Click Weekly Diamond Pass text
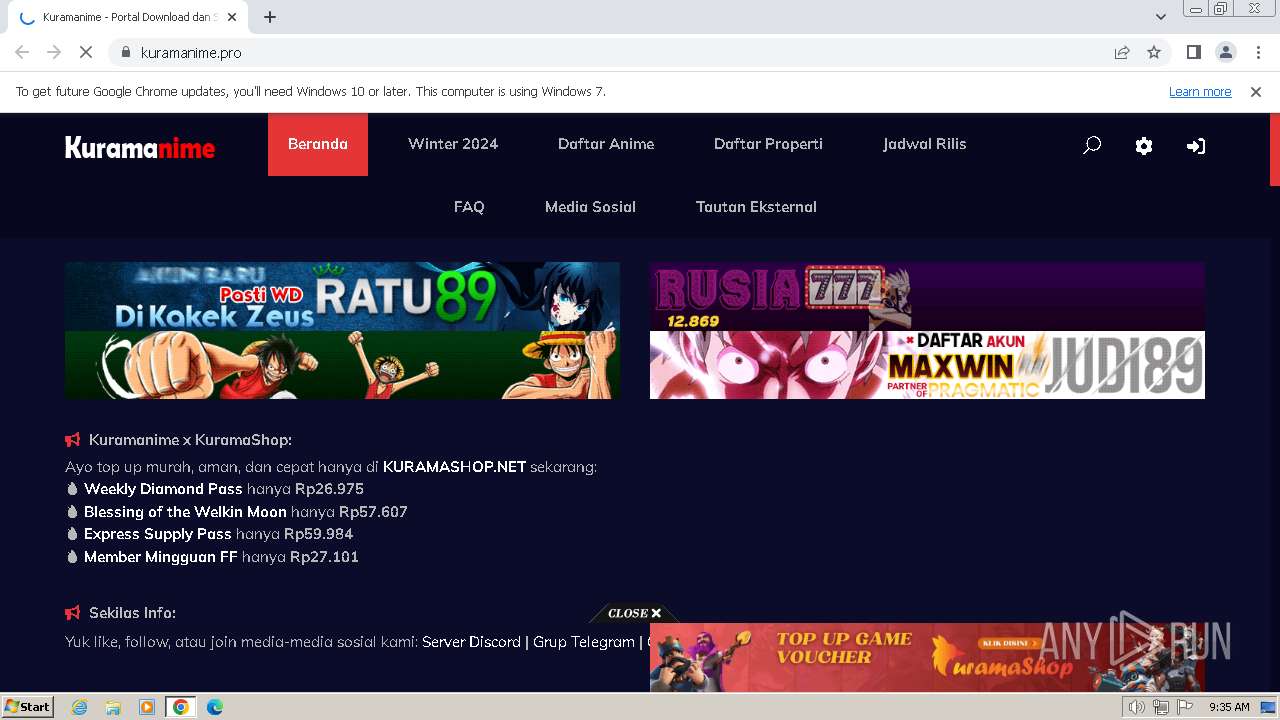Viewport: 1280px width, 720px height. click(163, 489)
